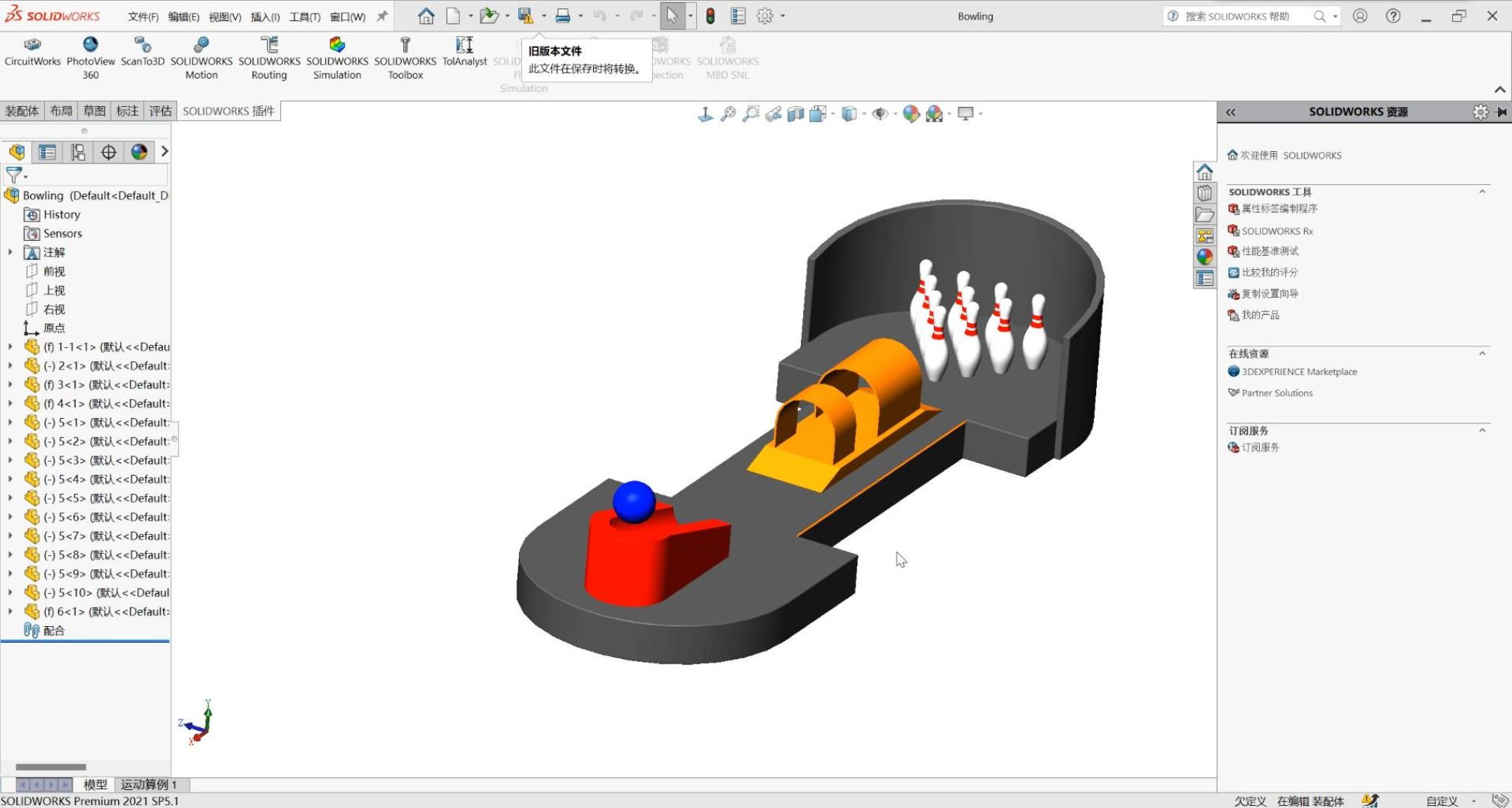1512x808 pixels.
Task: Switch to the 评估 tab
Action: coord(160,111)
